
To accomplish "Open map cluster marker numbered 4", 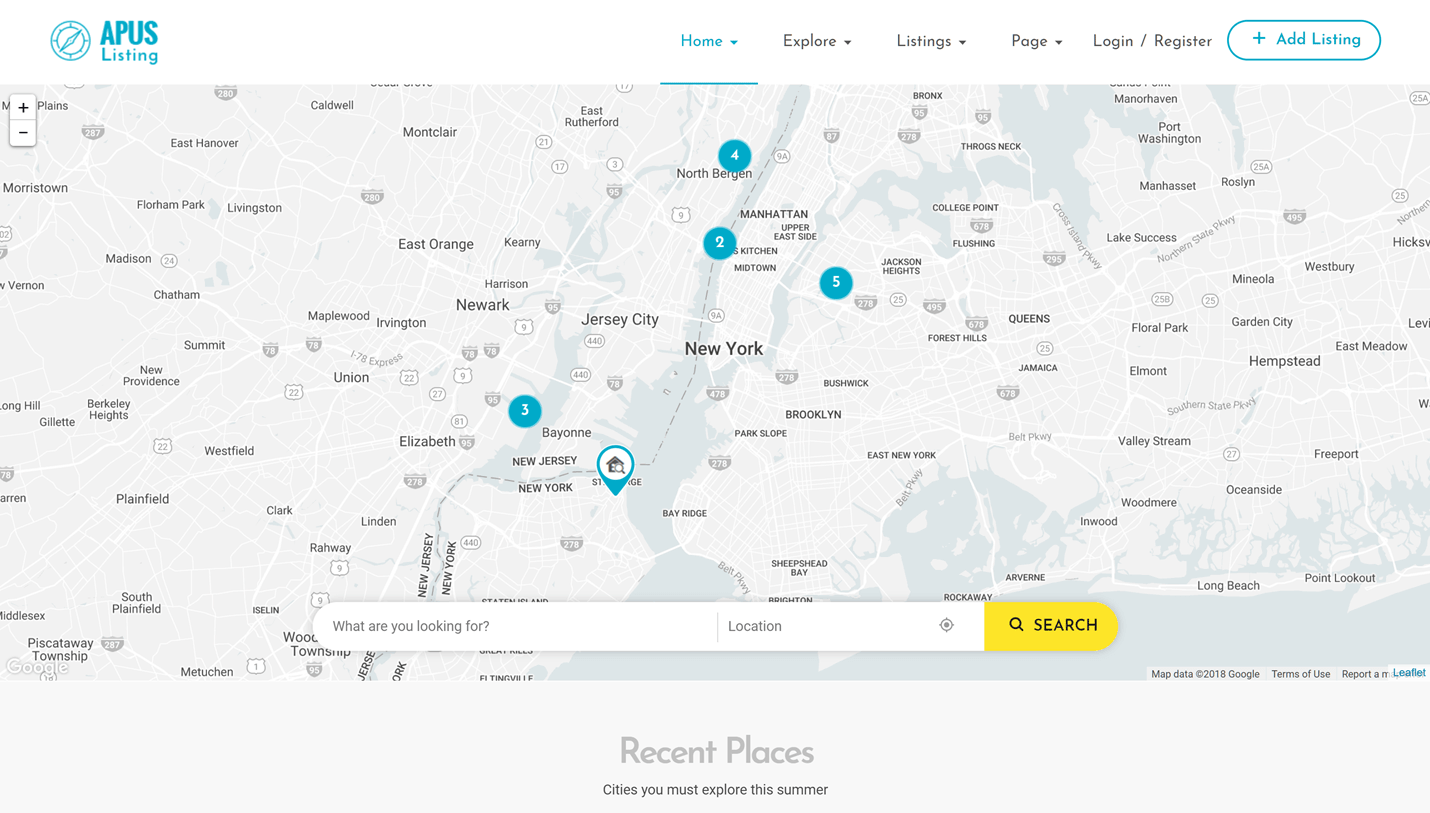I will click(x=734, y=156).
